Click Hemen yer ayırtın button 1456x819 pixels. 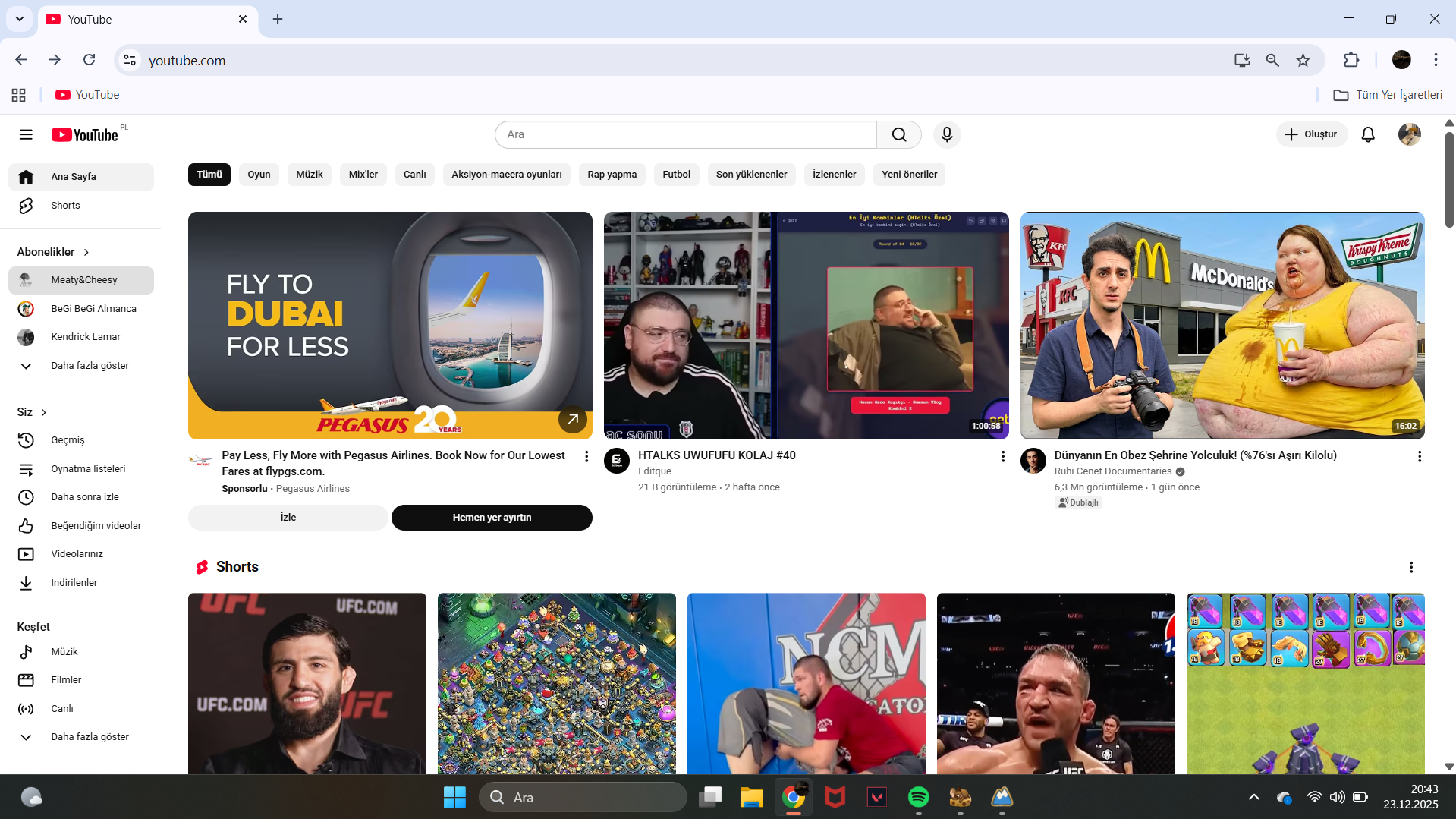coord(492,518)
